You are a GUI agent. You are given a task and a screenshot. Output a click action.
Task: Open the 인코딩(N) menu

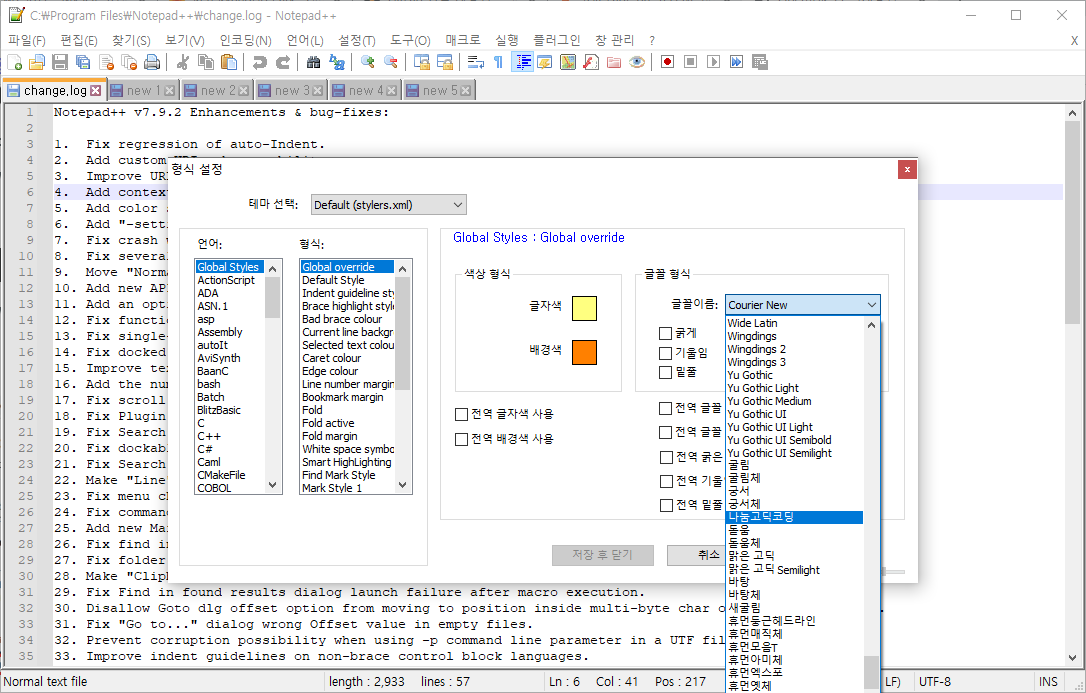tap(245, 41)
